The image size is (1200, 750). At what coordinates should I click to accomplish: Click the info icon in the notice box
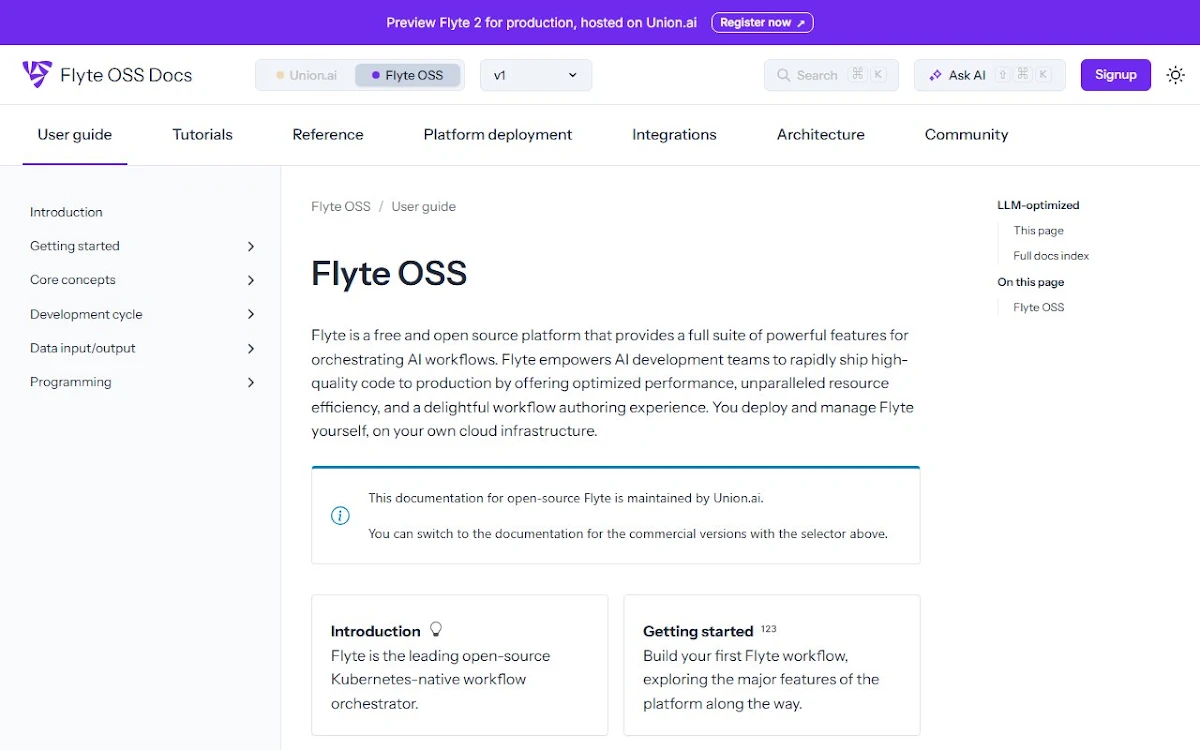[340, 516]
